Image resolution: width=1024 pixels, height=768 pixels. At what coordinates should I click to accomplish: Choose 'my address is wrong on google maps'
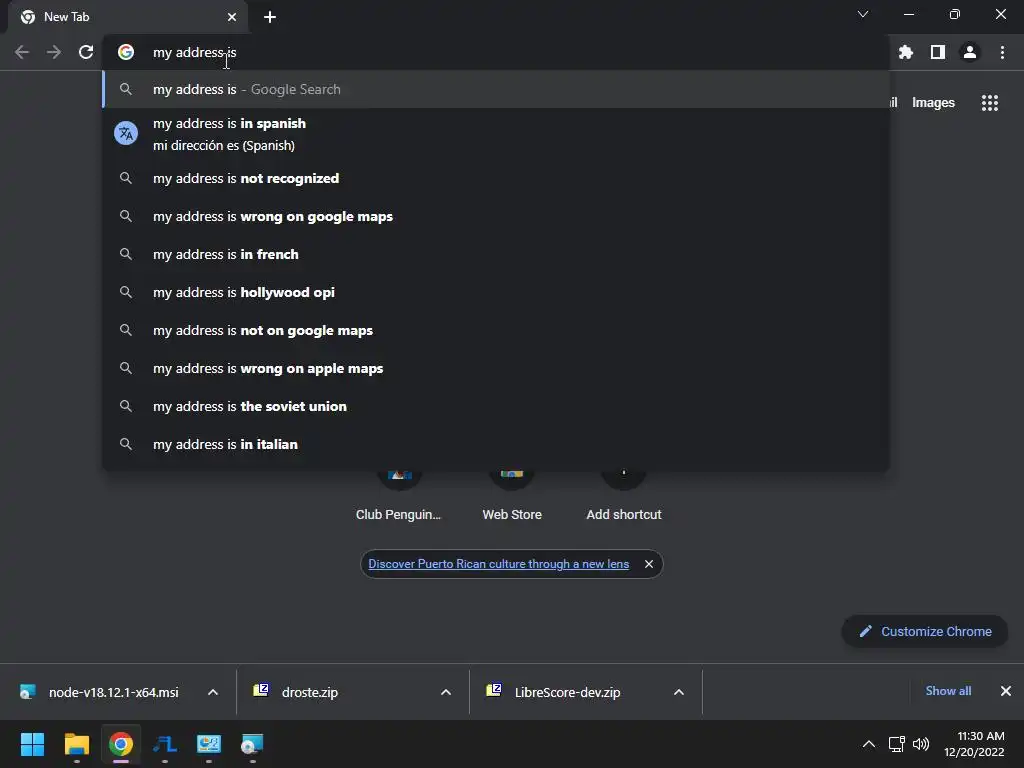coord(496,216)
